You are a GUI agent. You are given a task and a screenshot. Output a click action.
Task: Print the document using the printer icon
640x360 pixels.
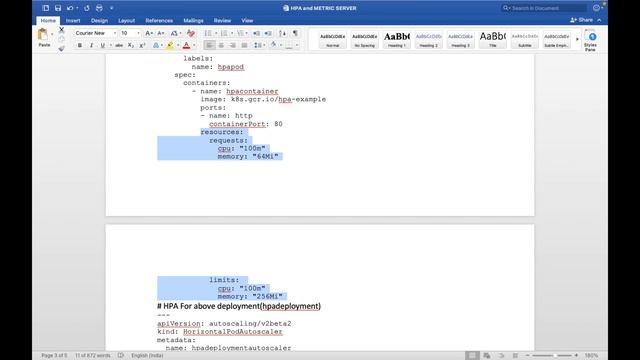click(x=99, y=8)
